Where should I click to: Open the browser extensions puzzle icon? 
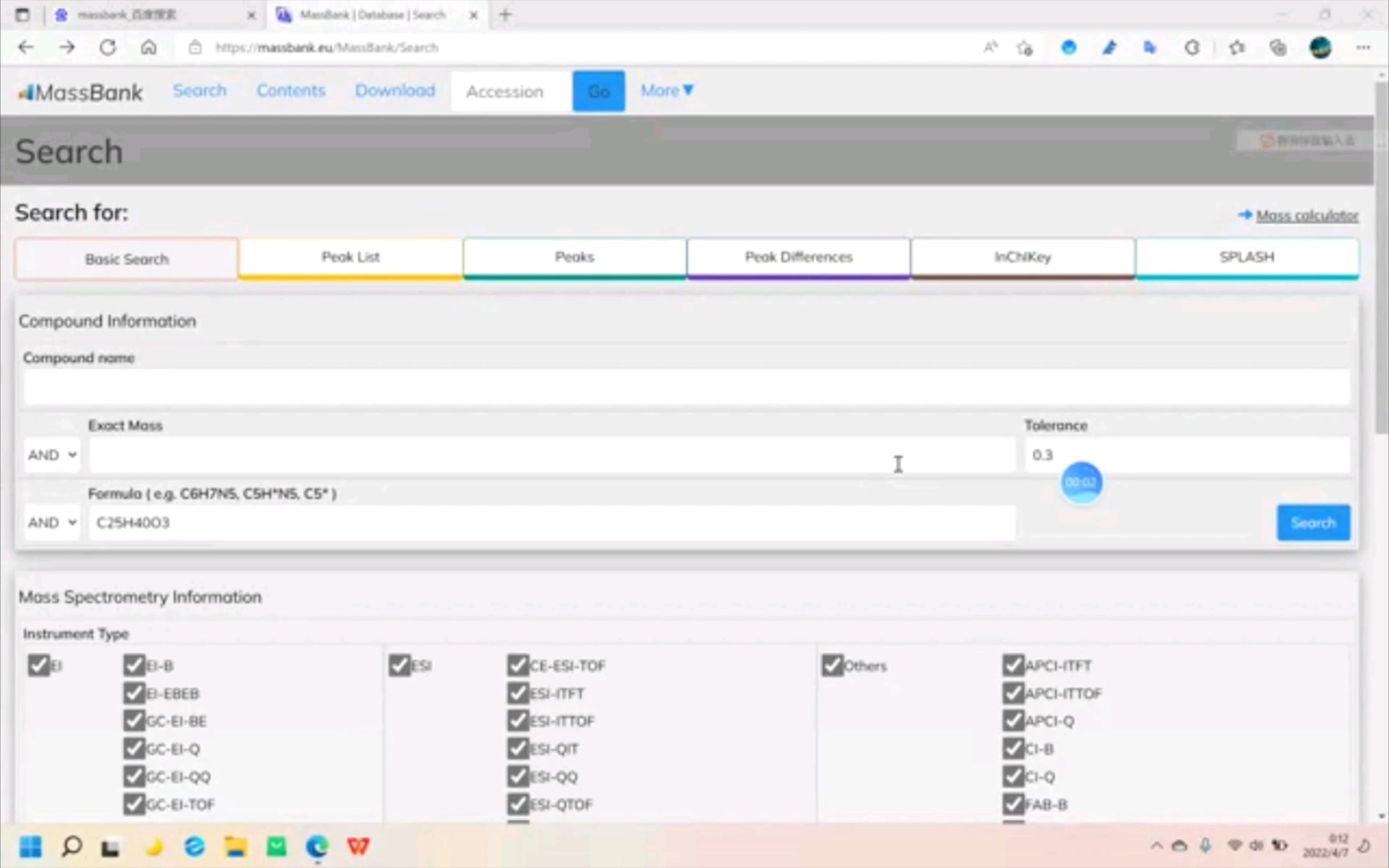(x=1192, y=47)
